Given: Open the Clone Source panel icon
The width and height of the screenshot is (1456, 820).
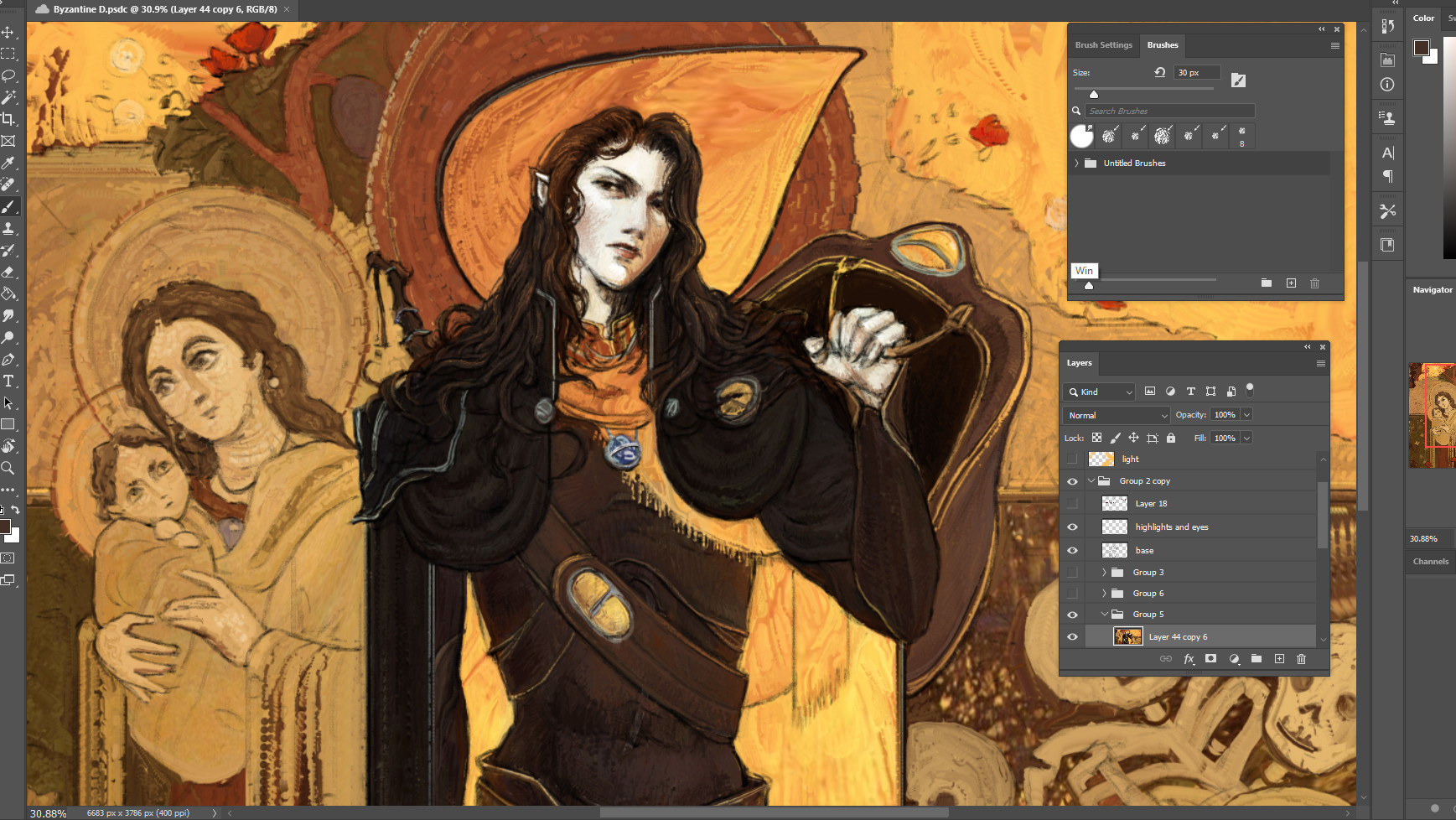Looking at the screenshot, I should [1387, 118].
